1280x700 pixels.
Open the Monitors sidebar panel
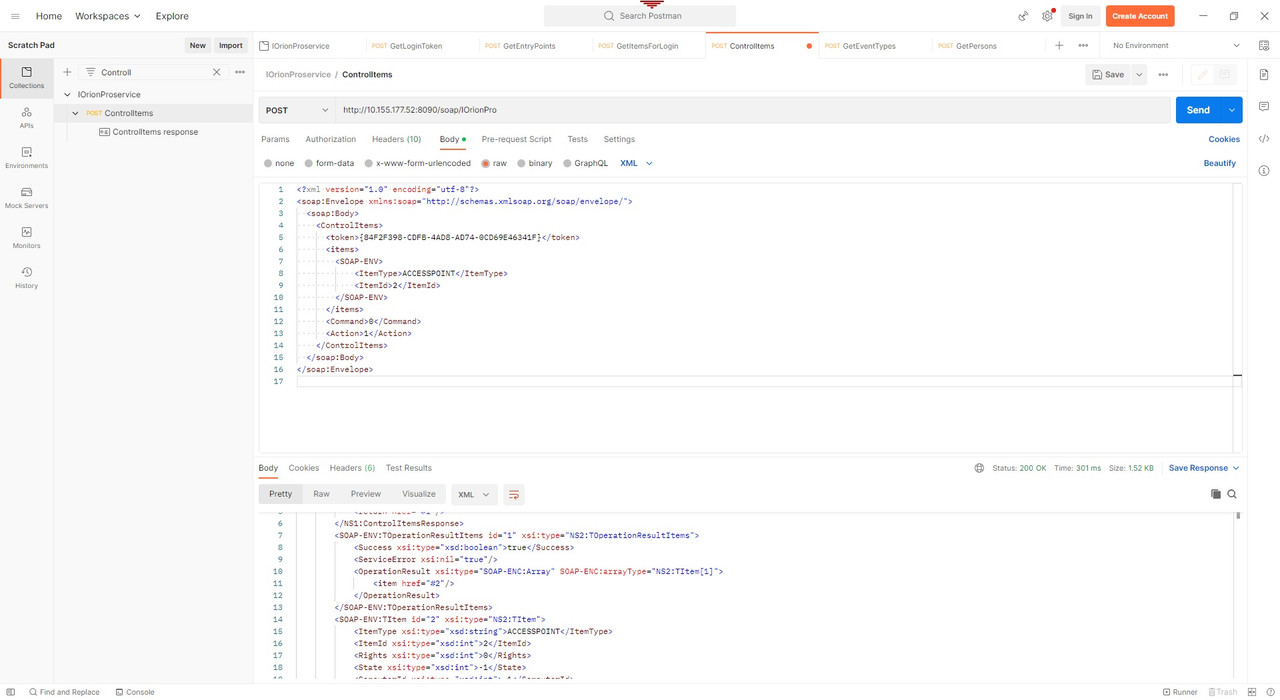tap(27, 238)
